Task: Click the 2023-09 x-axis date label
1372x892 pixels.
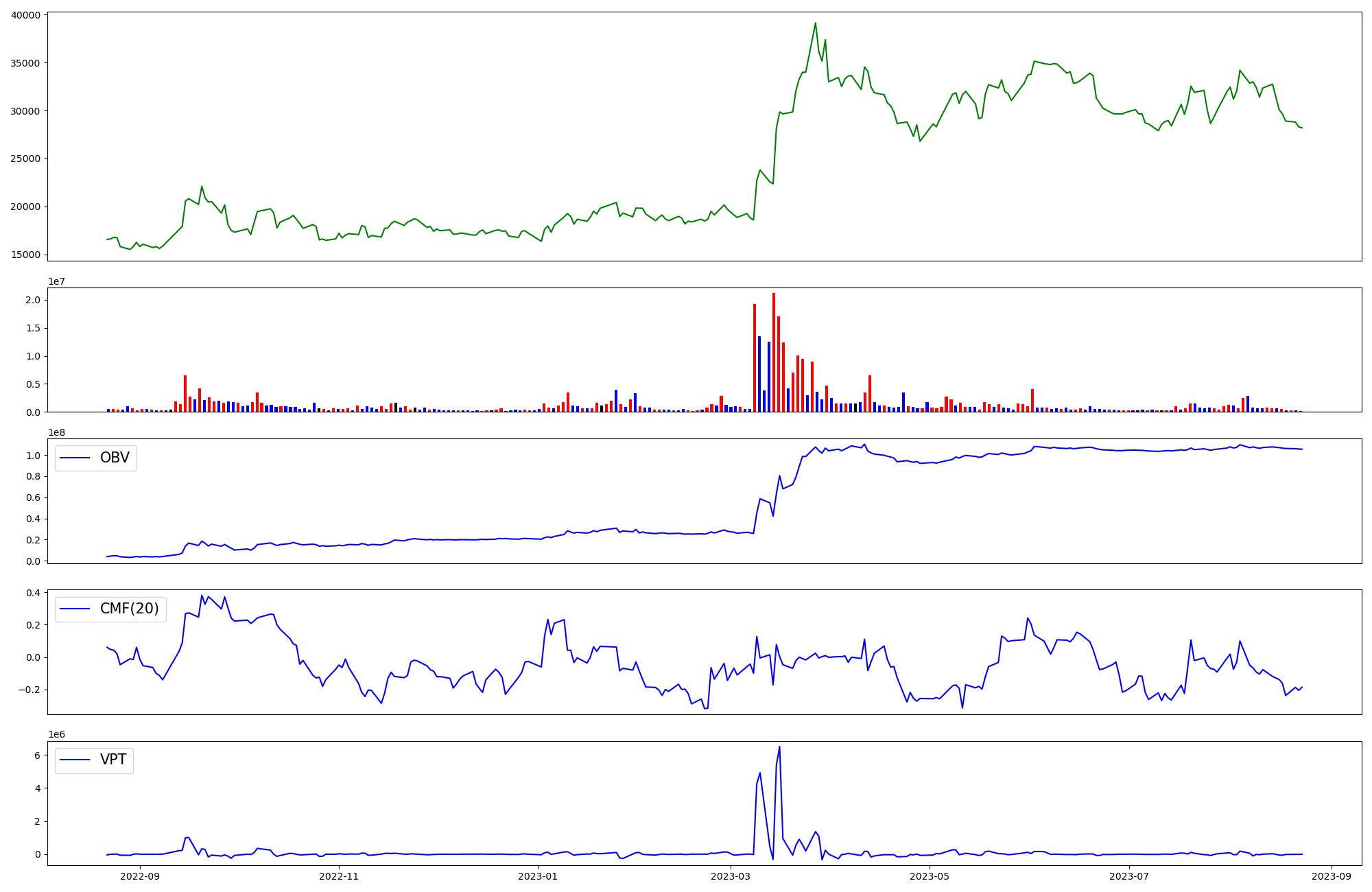Action: tap(1331, 876)
